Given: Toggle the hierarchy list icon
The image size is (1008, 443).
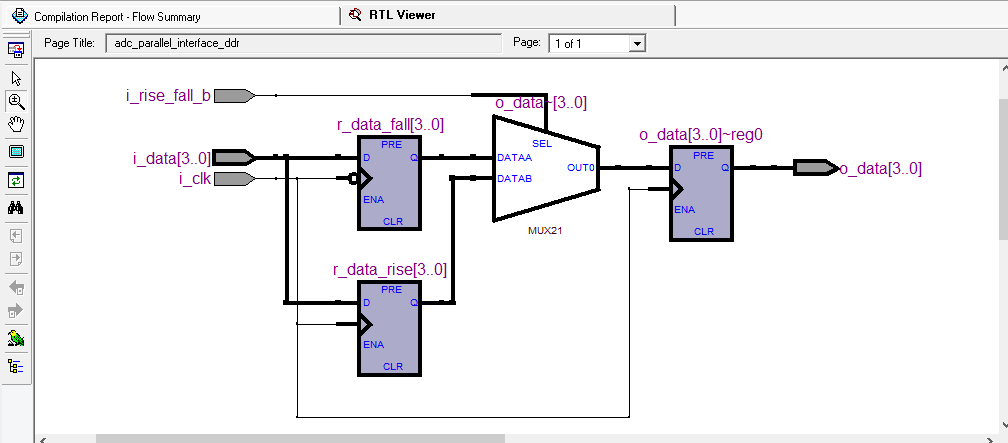Looking at the screenshot, I should [x=16, y=366].
